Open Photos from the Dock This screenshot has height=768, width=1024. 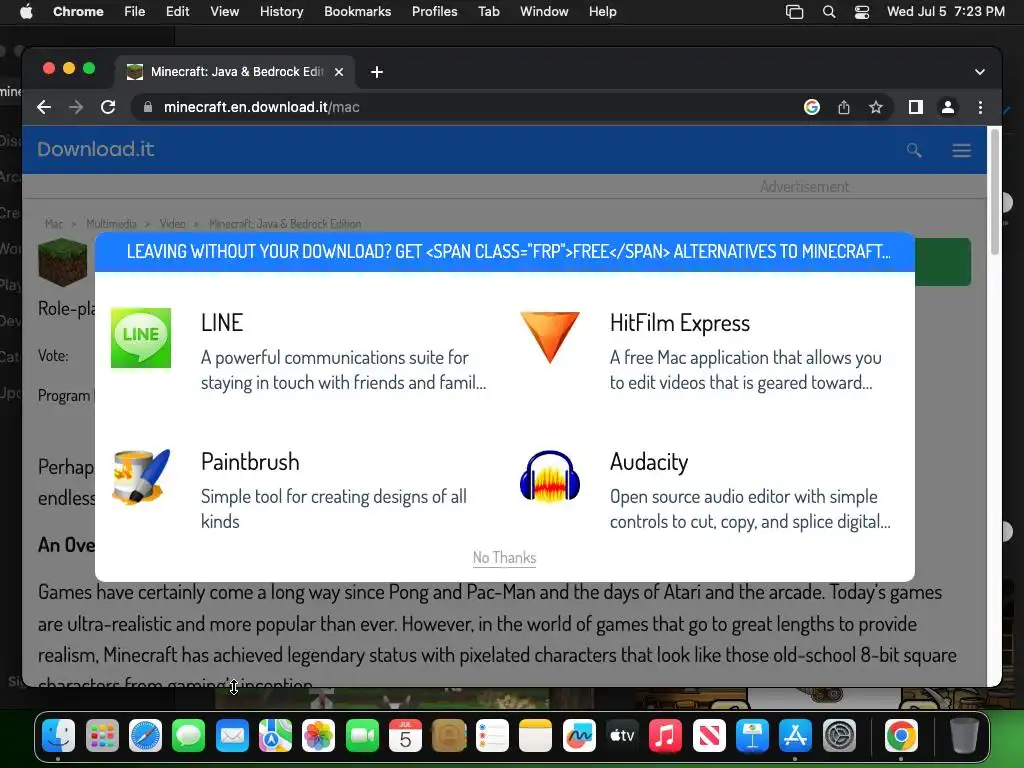(x=319, y=736)
